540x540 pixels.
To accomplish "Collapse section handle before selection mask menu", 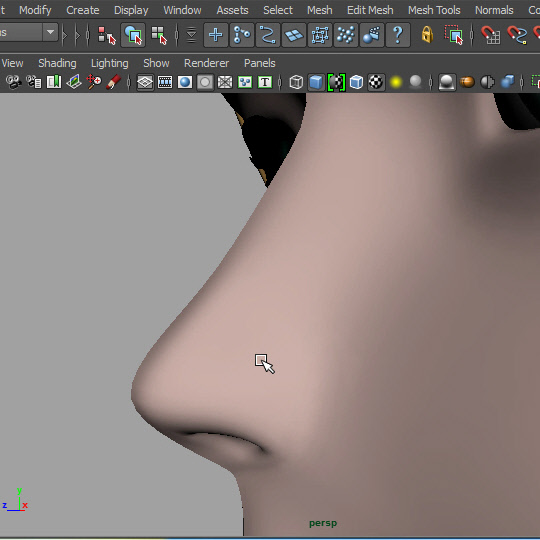I will tap(177, 35).
